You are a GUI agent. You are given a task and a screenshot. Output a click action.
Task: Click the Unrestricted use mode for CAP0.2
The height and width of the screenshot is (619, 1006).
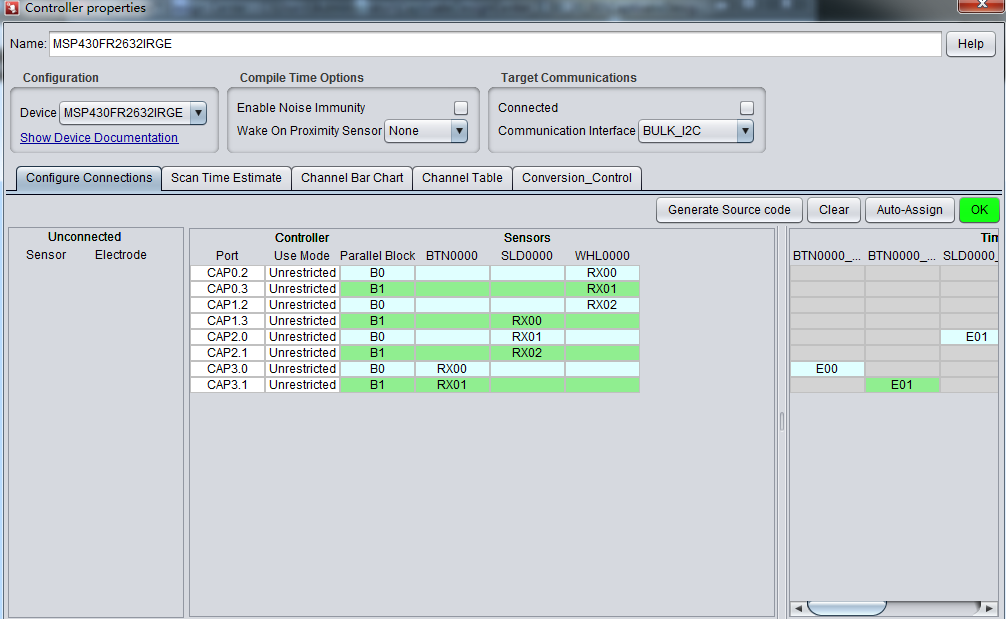pyautogui.click(x=302, y=273)
